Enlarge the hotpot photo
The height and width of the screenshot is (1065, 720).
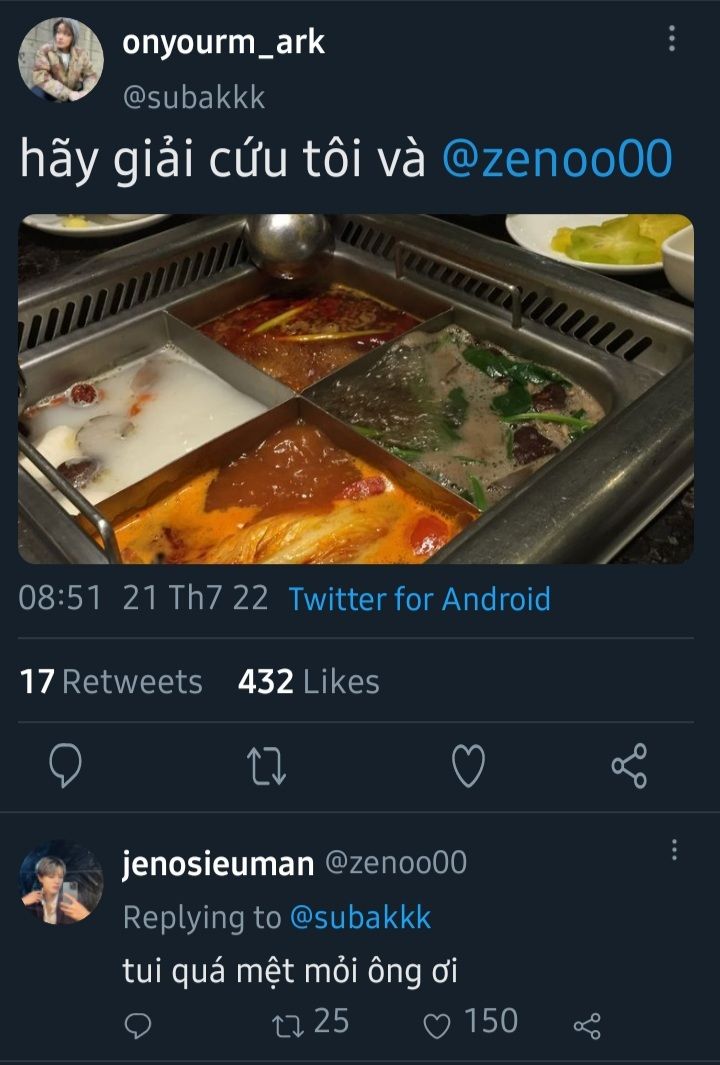pos(355,389)
